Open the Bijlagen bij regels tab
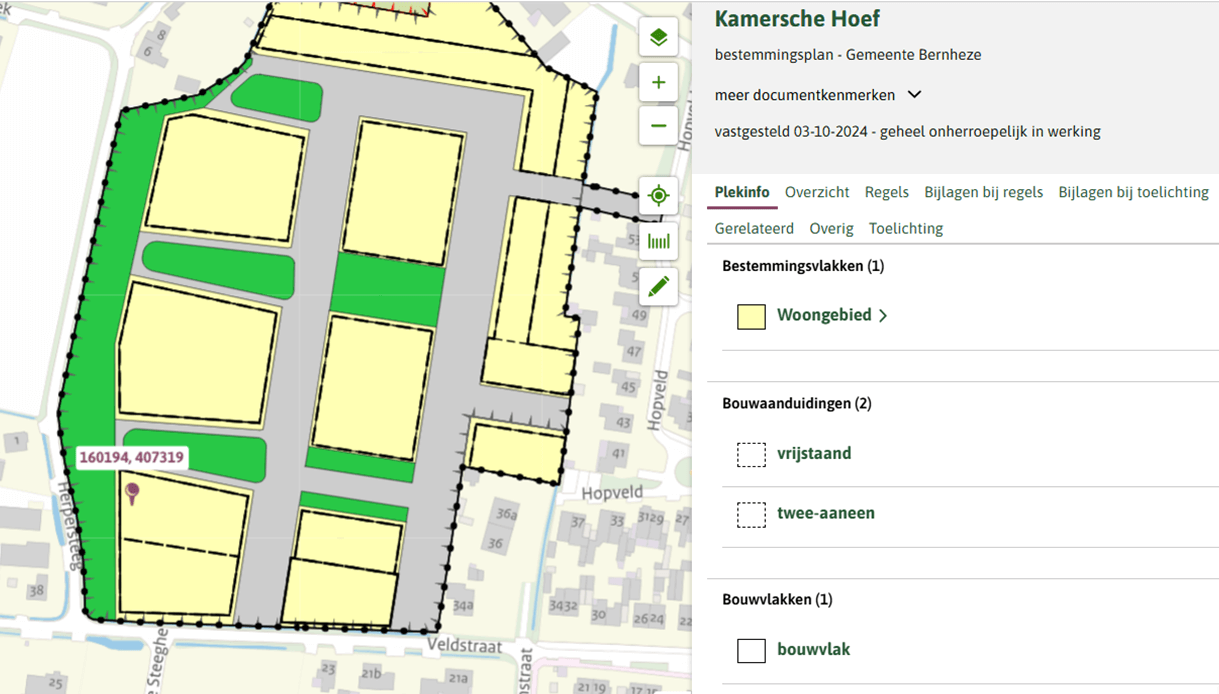1219x694 pixels. point(983,192)
